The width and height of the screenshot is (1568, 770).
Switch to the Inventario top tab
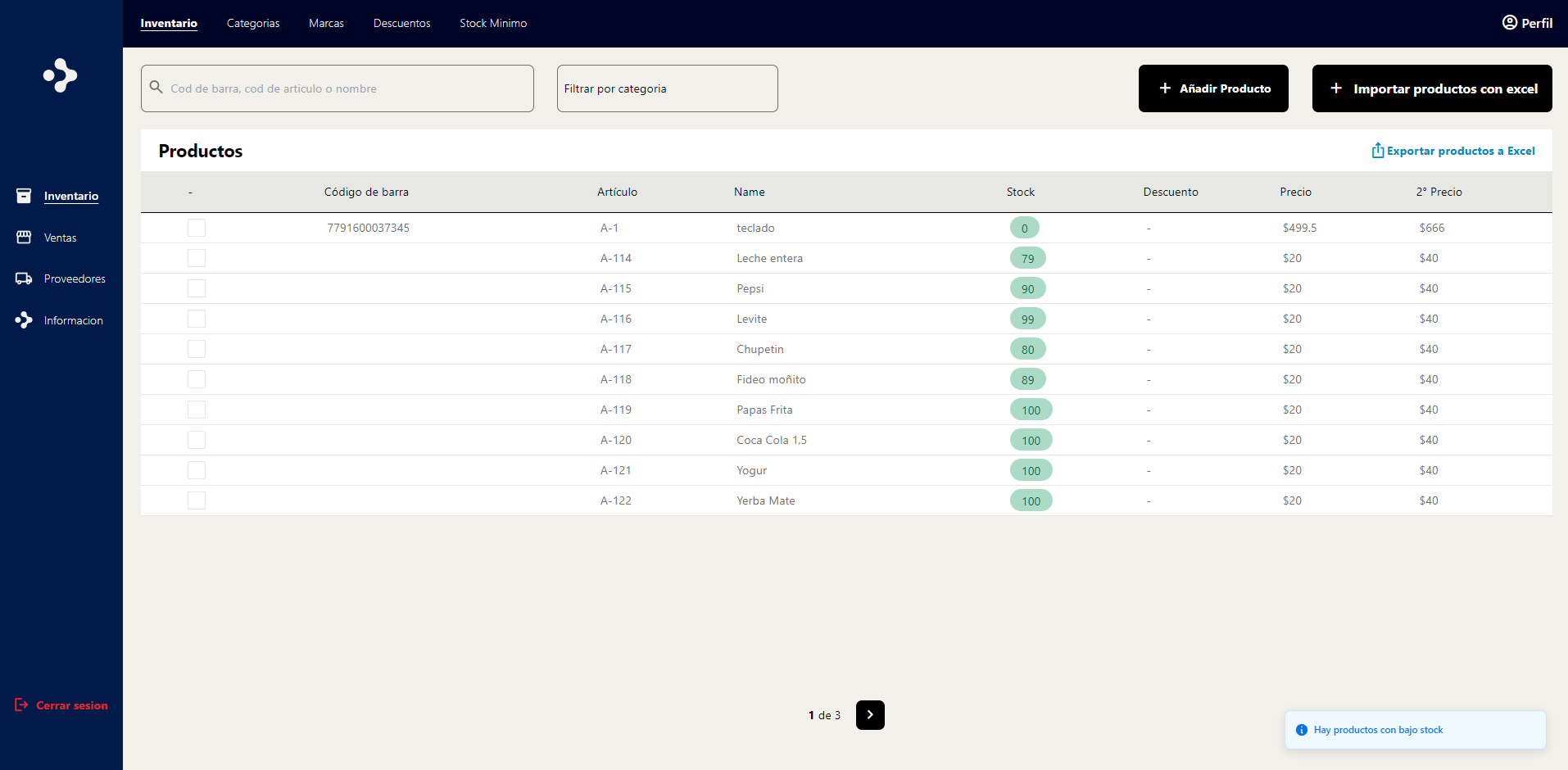pos(169,23)
